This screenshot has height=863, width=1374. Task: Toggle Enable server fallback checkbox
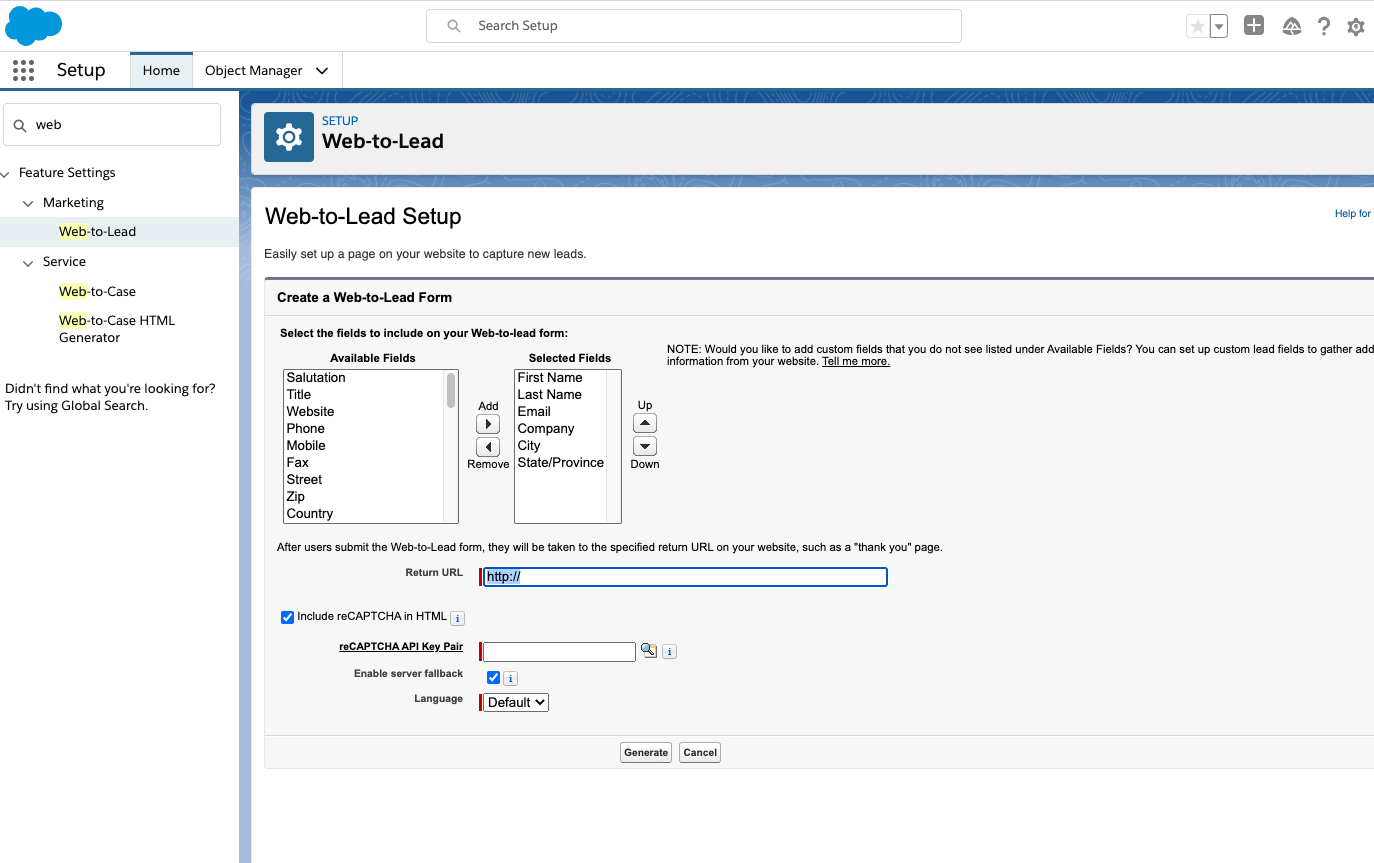click(x=493, y=677)
